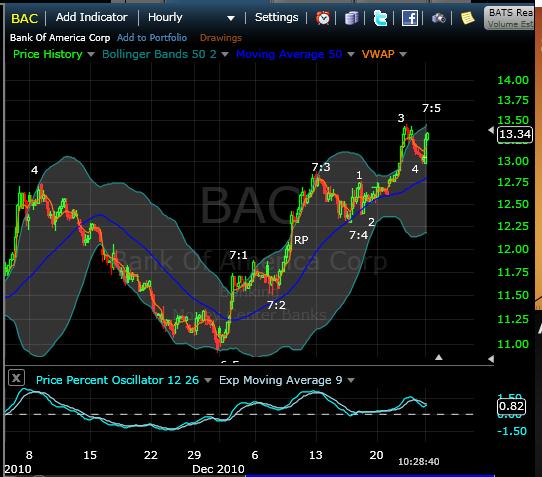This screenshot has height=477, width=542.
Task: Open the yellow sticky note icon
Action: [x=467, y=18]
